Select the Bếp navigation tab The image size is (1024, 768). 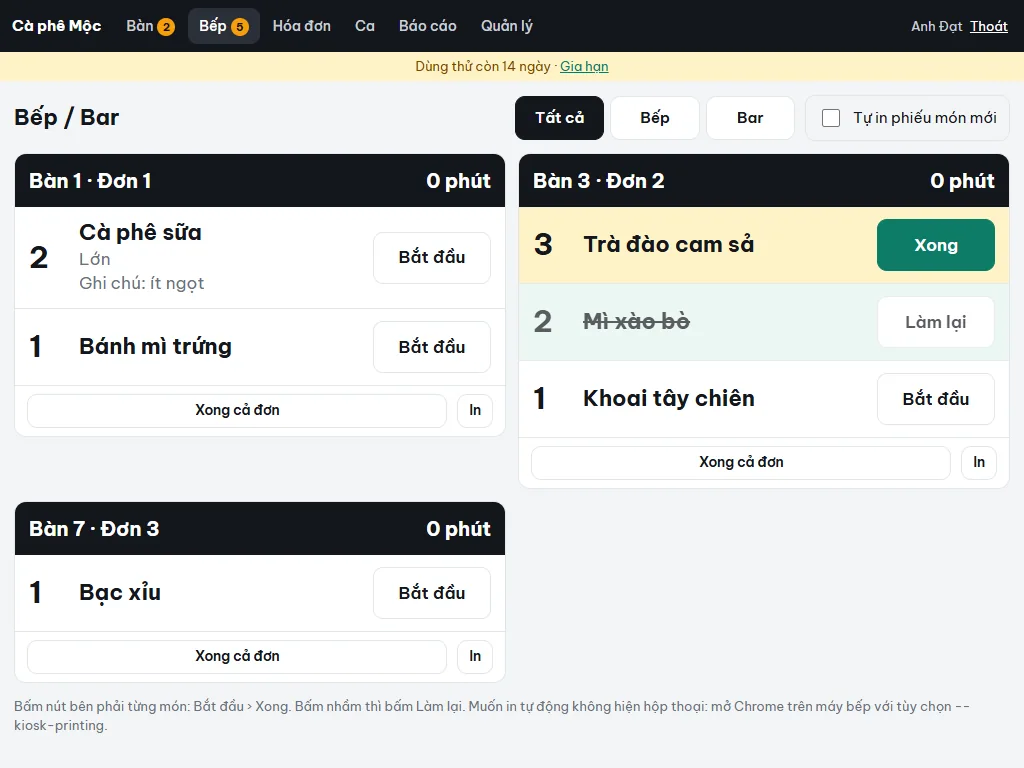[x=223, y=26]
